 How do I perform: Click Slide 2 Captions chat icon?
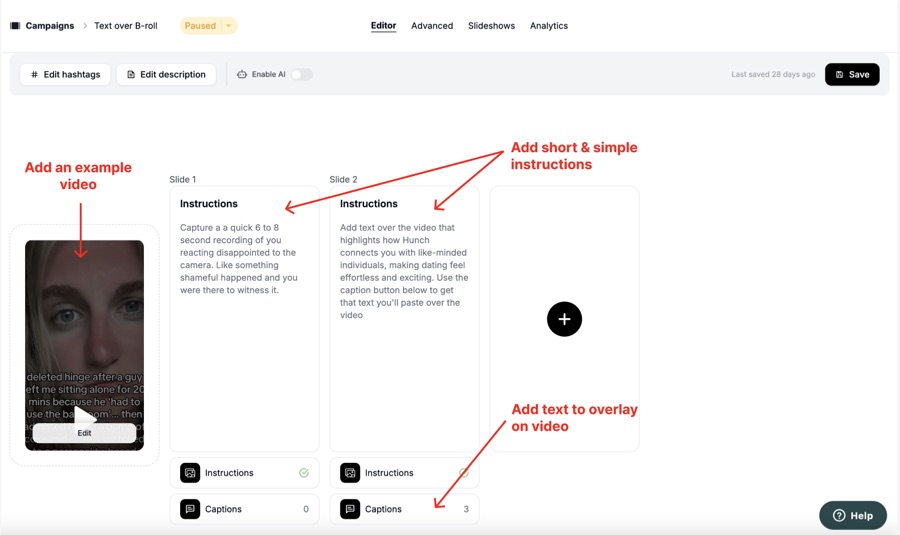tap(350, 509)
